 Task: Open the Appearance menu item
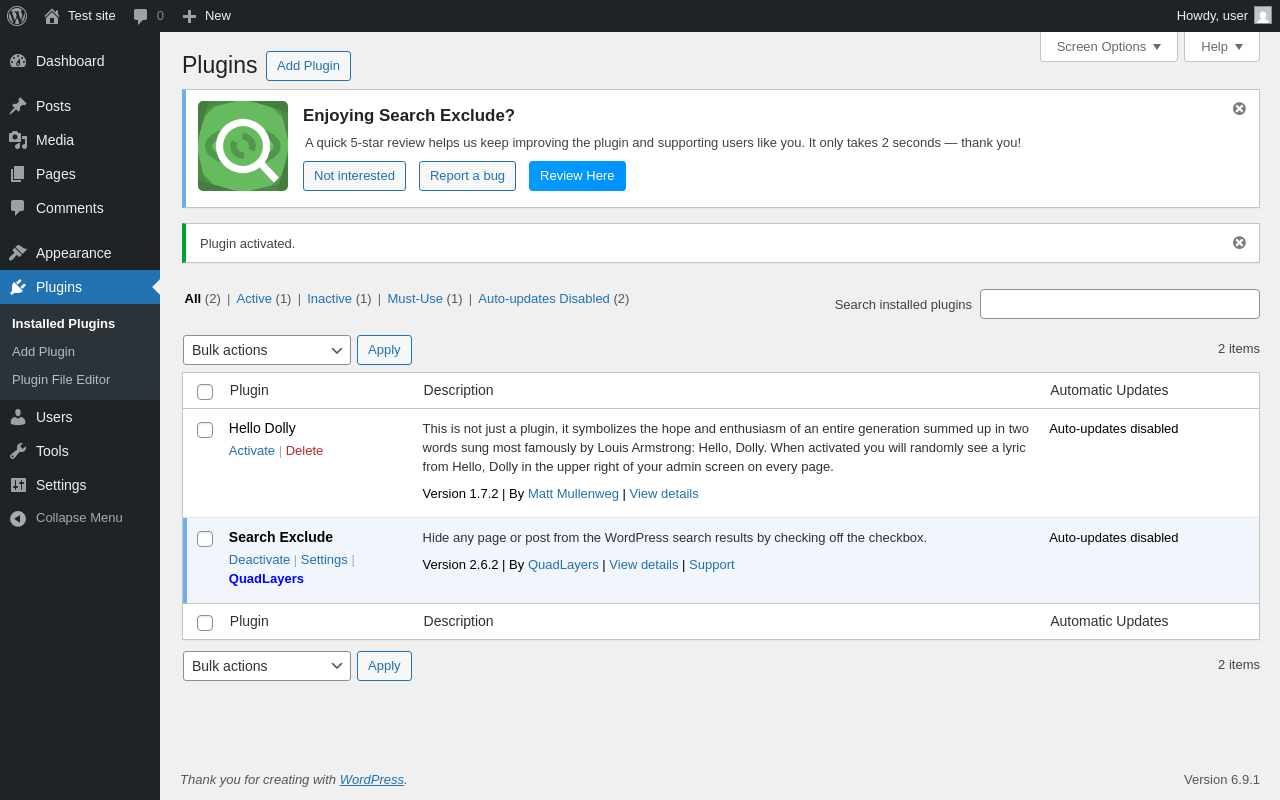[x=73, y=253]
